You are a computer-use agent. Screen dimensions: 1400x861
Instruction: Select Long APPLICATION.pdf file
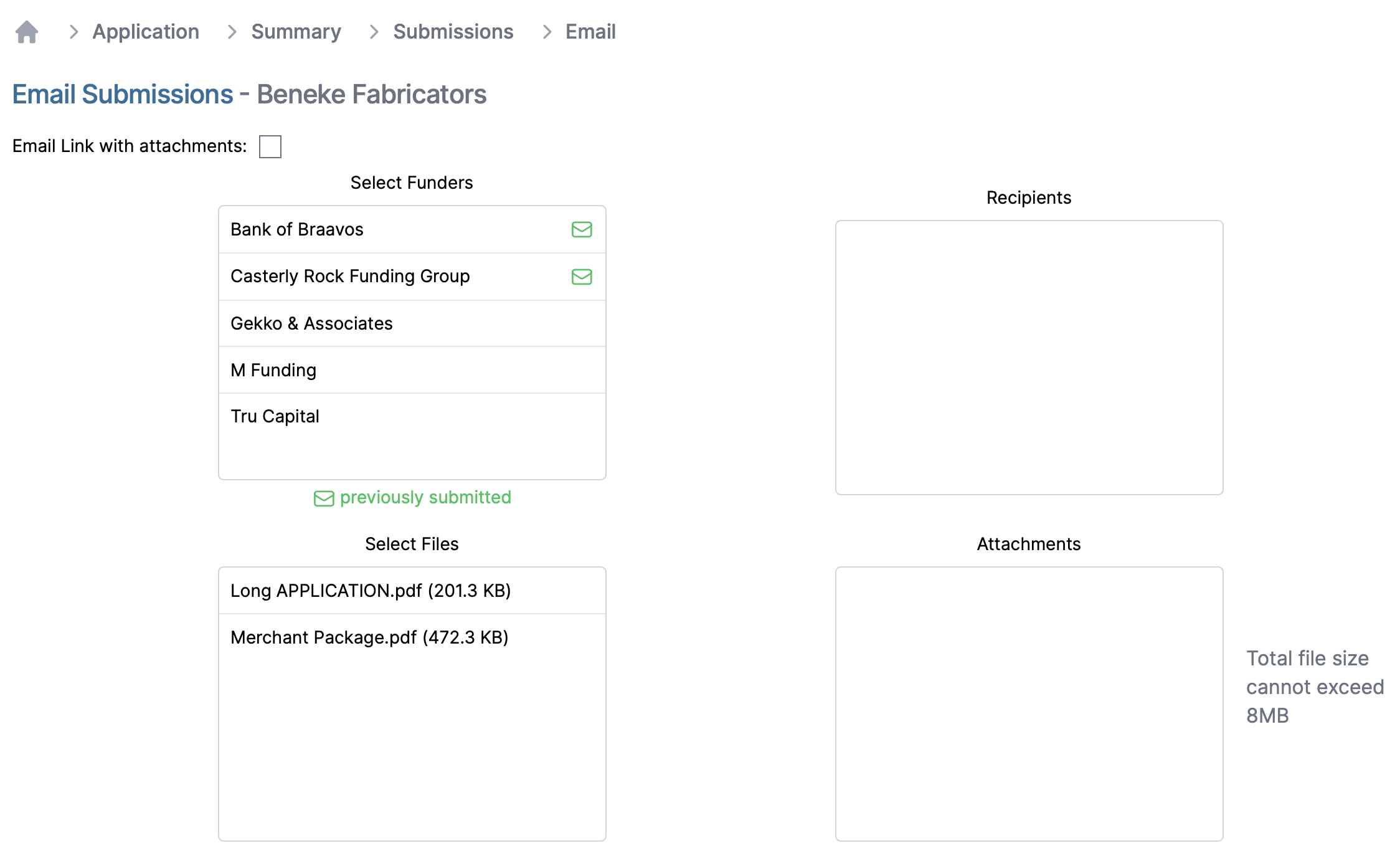[370, 591]
